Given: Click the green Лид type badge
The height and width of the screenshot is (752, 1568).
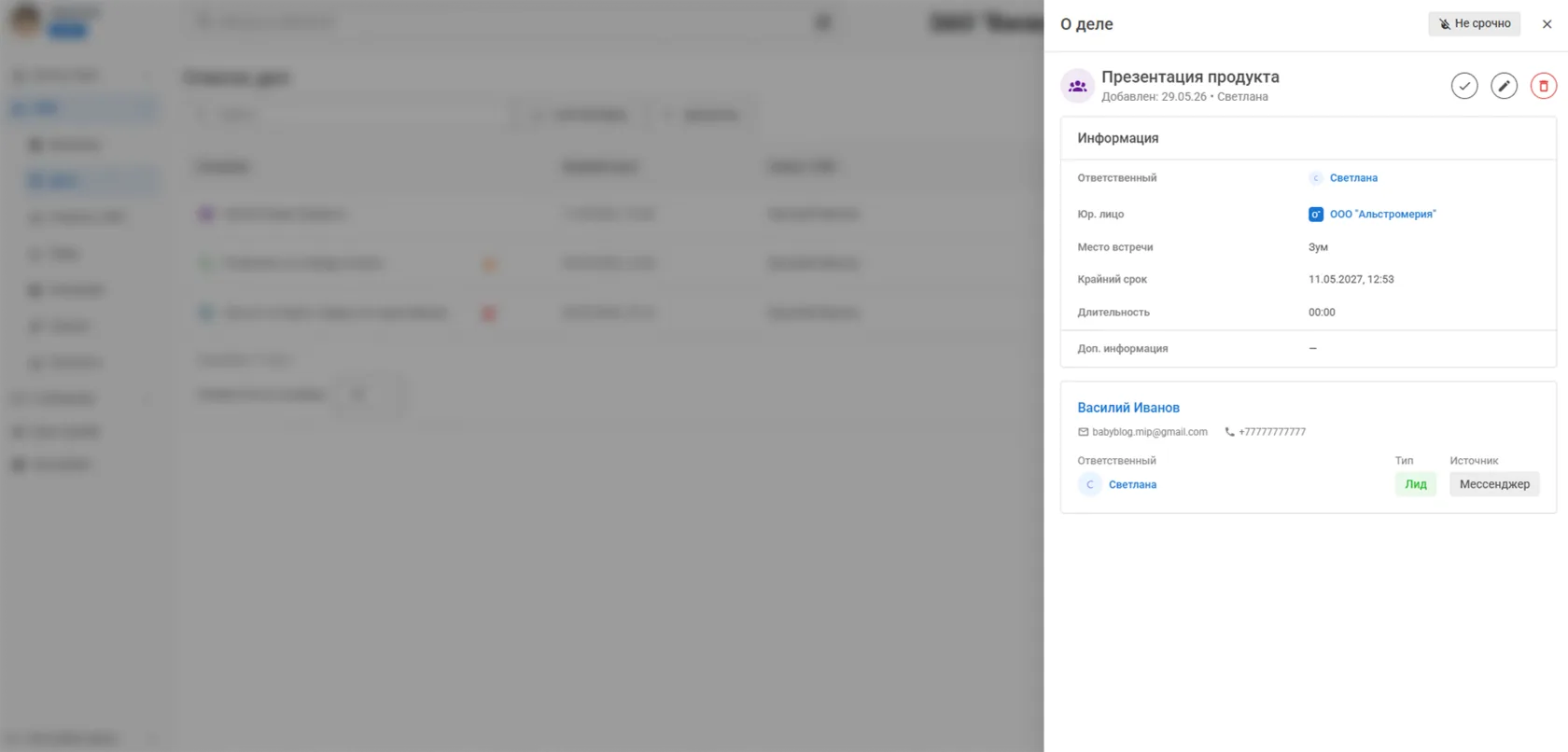Looking at the screenshot, I should (x=1416, y=484).
